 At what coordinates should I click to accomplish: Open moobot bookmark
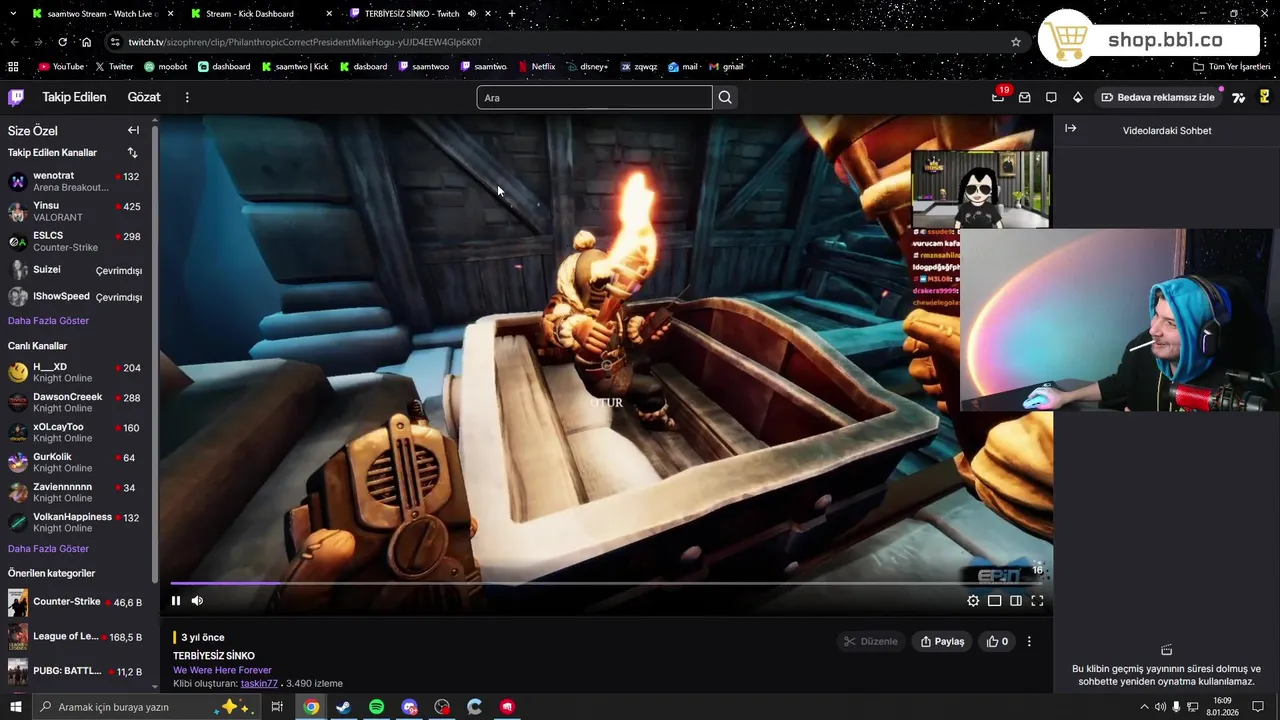click(165, 67)
